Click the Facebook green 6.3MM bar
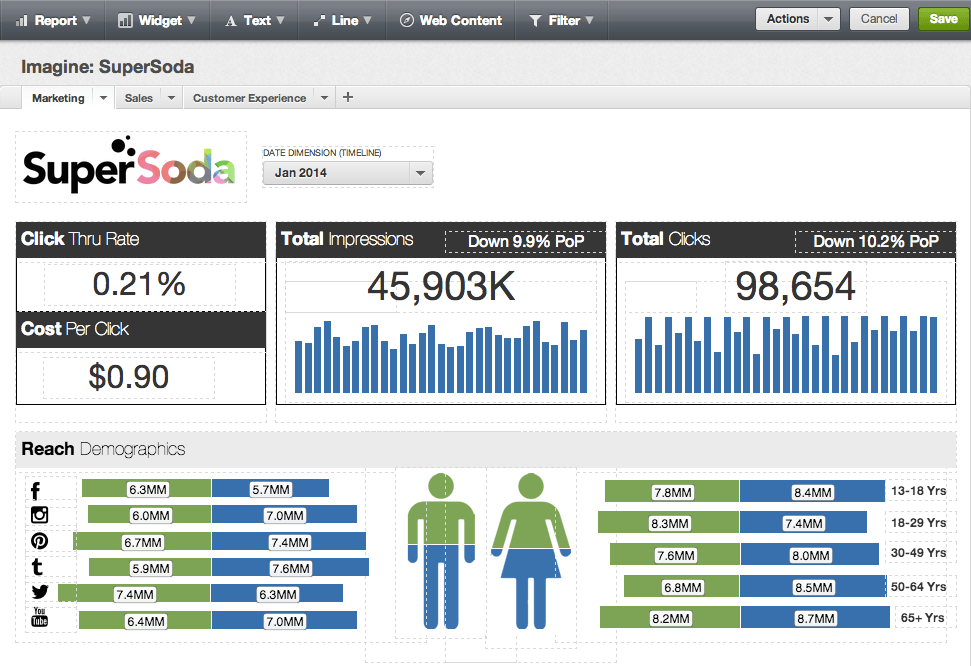The height and width of the screenshot is (666, 971). pyautogui.click(x=147, y=489)
